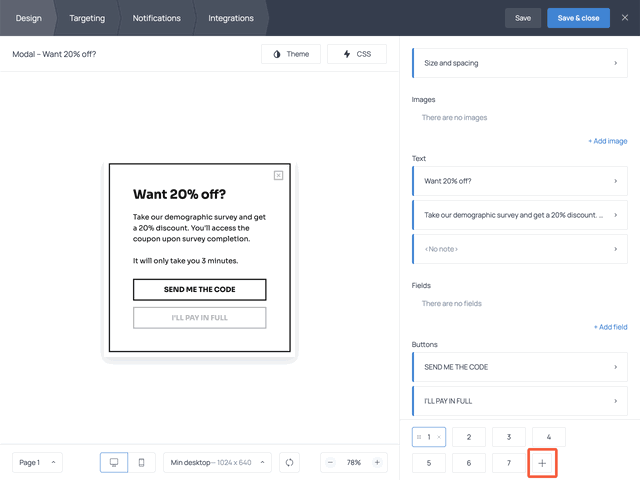Open the Page 1 dropdown
Viewport: 640px width, 480px height.
pos(38,462)
